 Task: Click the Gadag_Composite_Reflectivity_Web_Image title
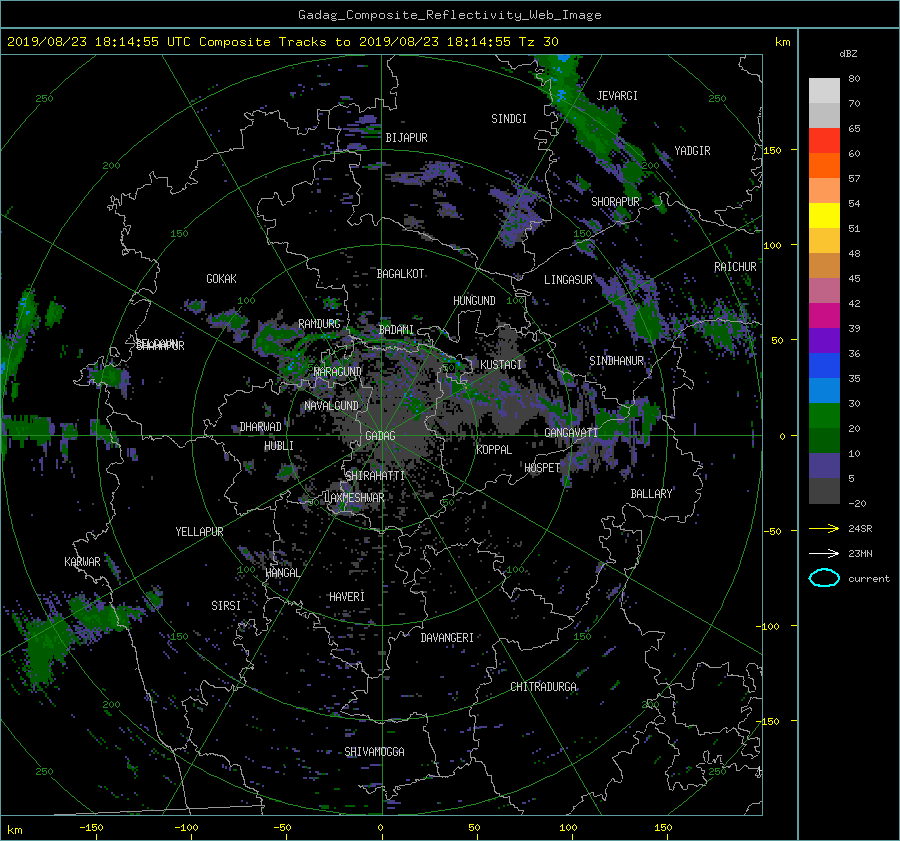tap(449, 15)
